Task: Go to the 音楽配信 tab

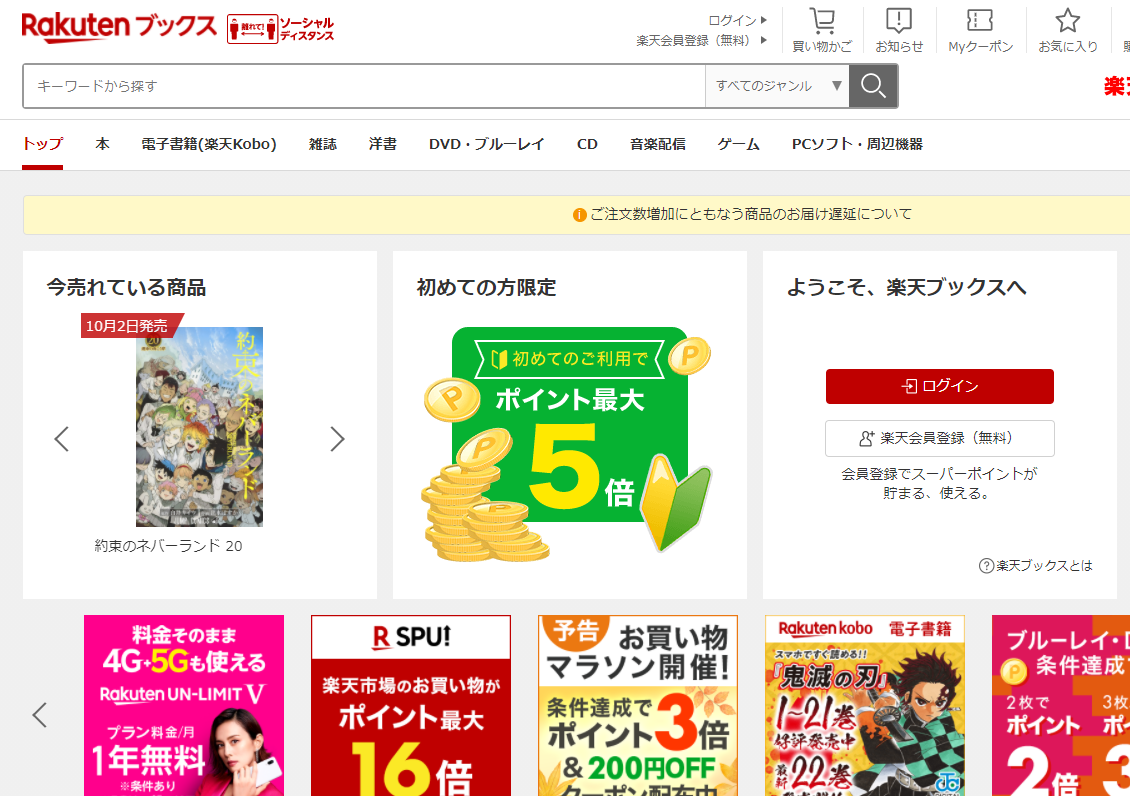Action: [x=657, y=144]
